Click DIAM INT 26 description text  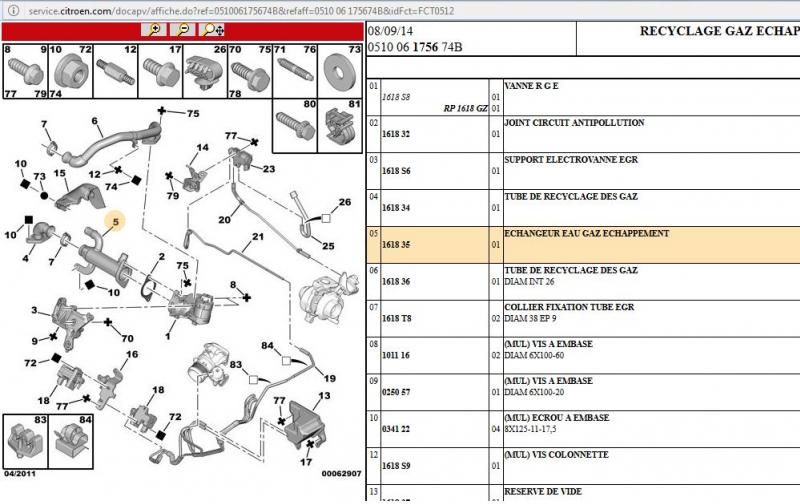pos(529,282)
